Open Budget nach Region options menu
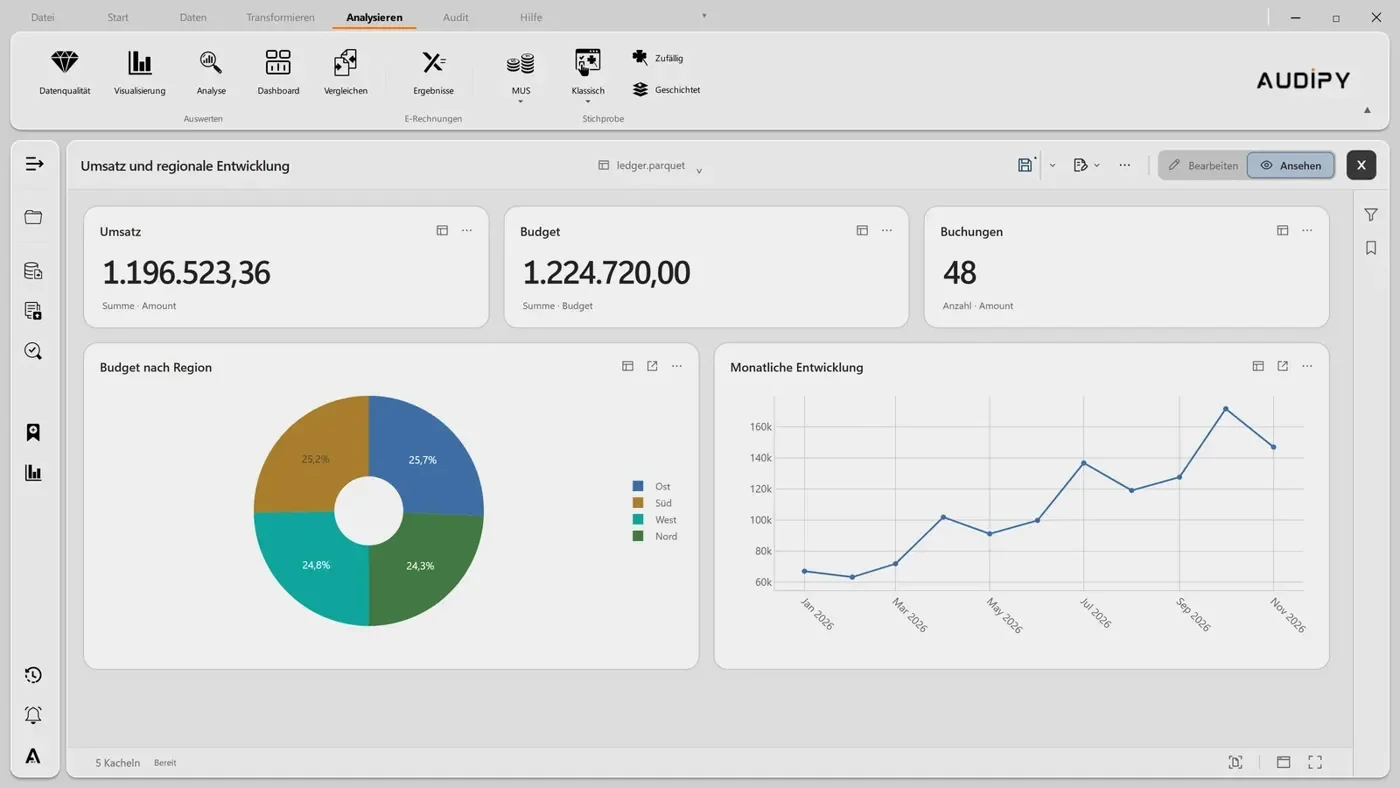Screen dimensions: 1400x788 point(677,367)
